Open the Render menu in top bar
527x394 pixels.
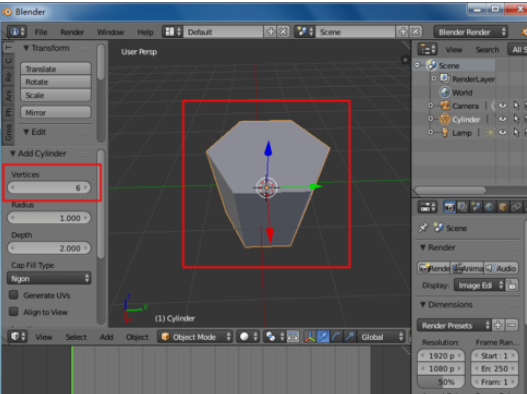point(72,32)
